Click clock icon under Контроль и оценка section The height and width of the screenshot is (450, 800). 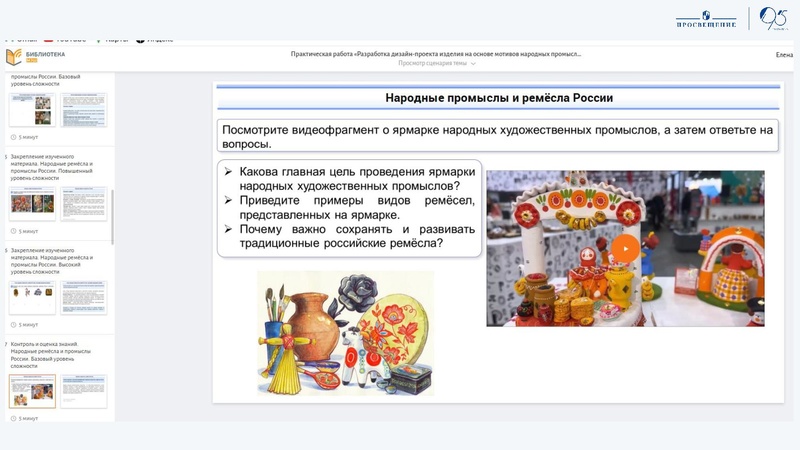coord(13,418)
